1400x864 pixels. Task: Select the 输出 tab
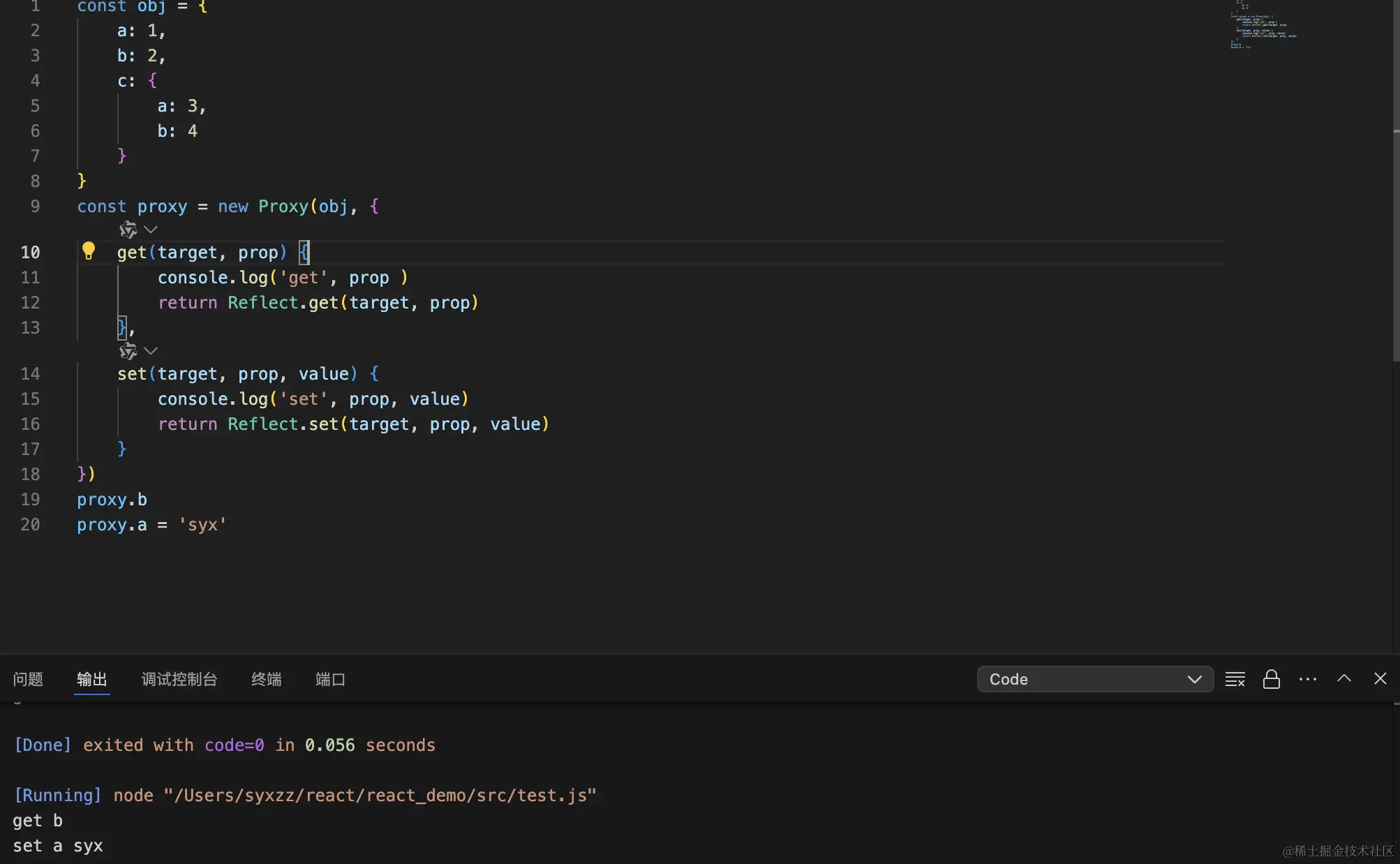(x=91, y=679)
